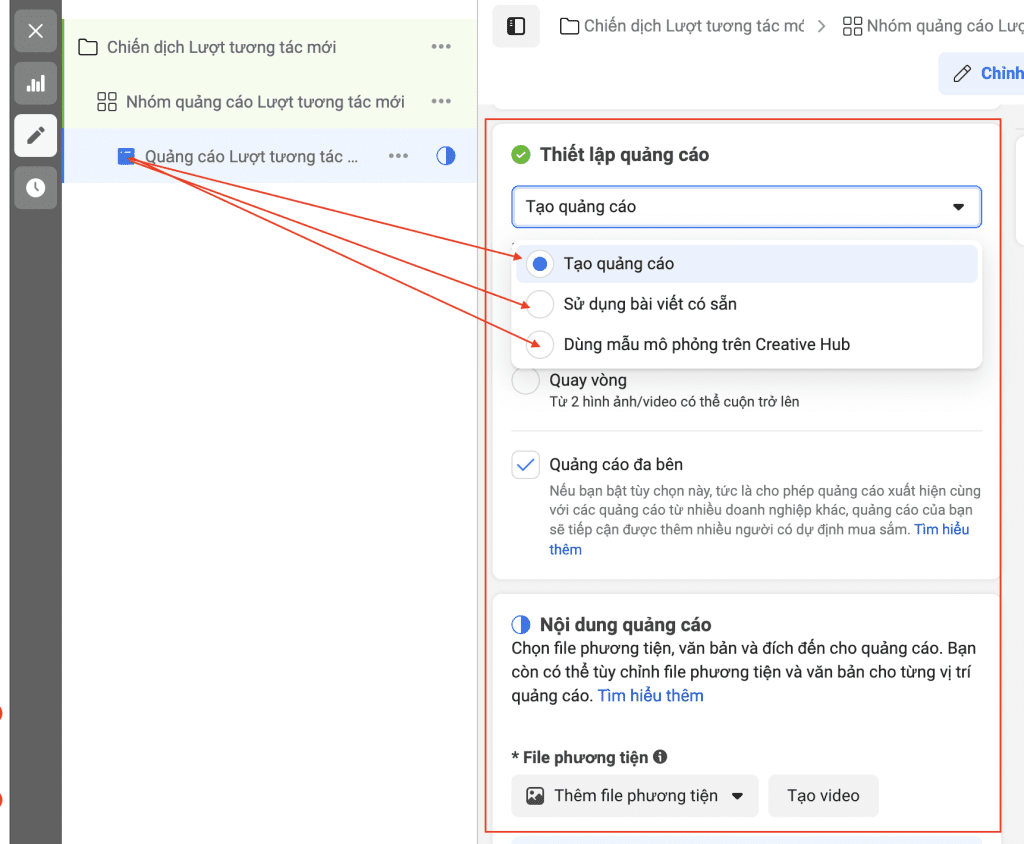The image size is (1024, 844).
Task: Open the Nhóm quảng cáo breadcrumb at top
Action: (933, 26)
